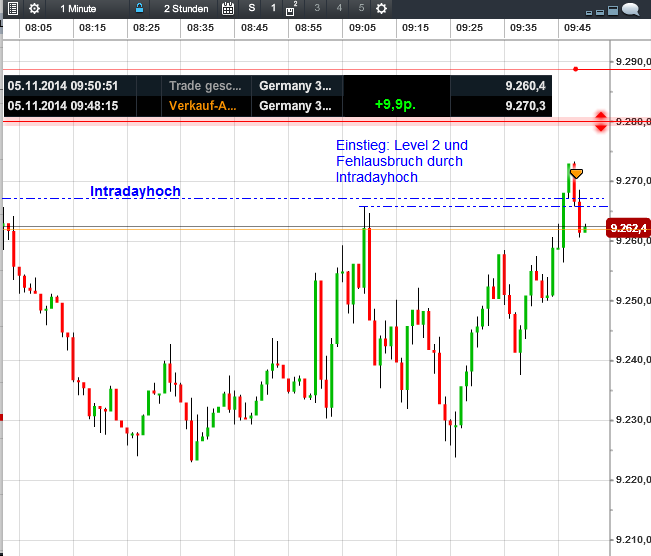Screen dimensions: 651x556
Task: Click the red stop level drag handle
Action: [x=601, y=122]
